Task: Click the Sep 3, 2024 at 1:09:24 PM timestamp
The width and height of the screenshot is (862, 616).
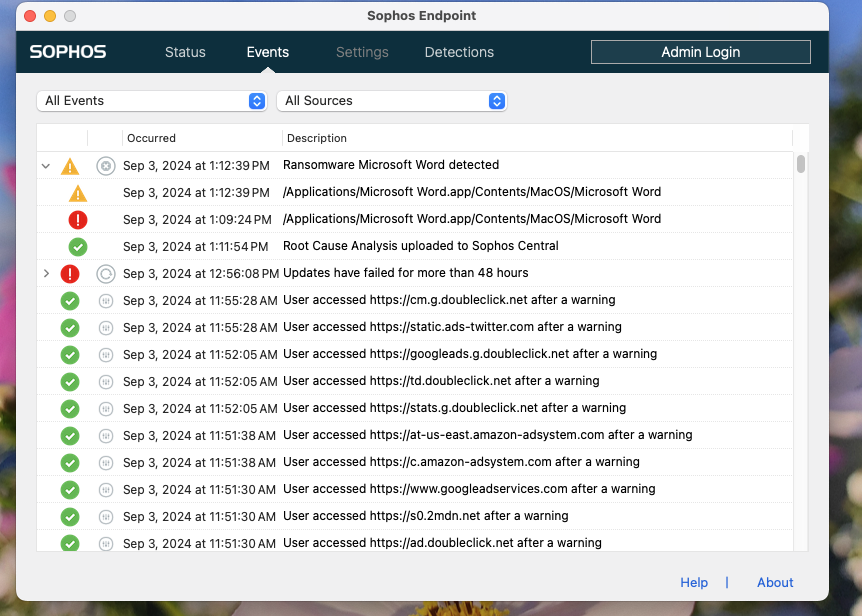Action: pos(197,219)
